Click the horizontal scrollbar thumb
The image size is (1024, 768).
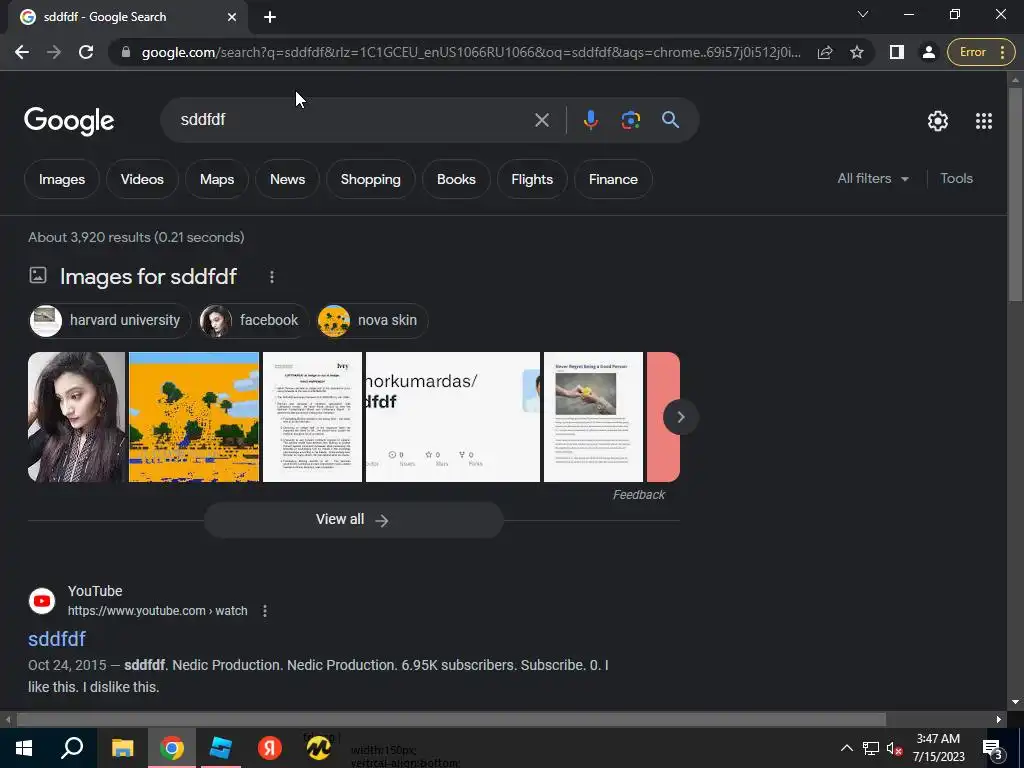[451, 719]
